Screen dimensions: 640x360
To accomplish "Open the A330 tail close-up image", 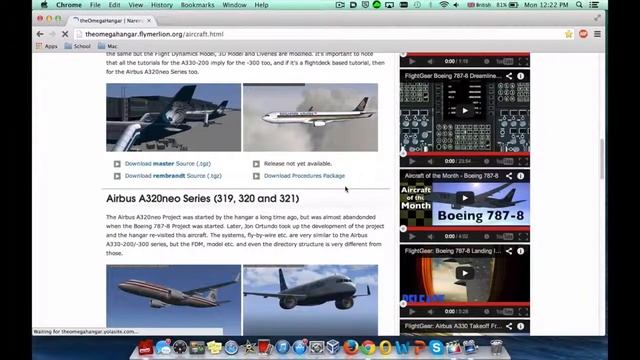I will (x=173, y=118).
